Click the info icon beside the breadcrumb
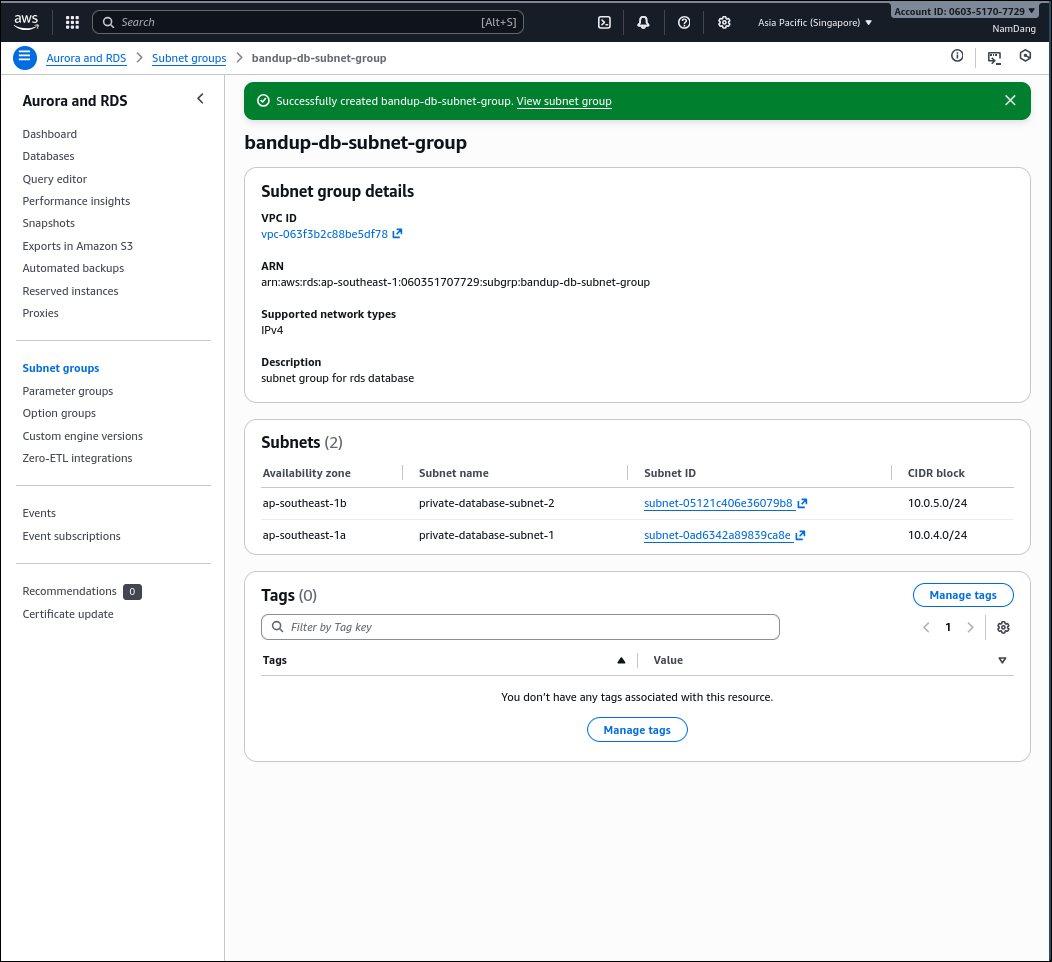Screen dimensions: 1052x962 (957, 57)
